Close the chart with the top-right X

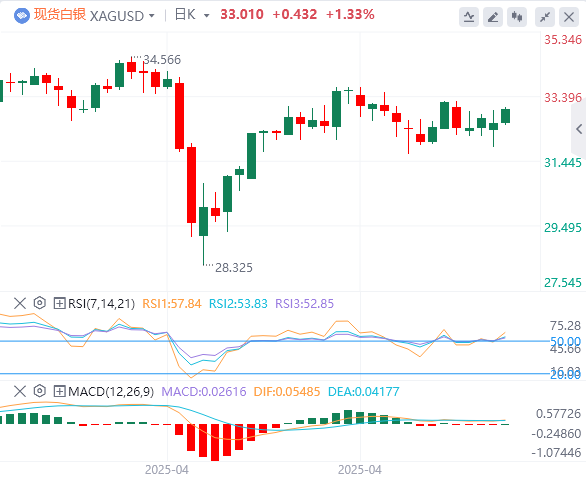tap(569, 17)
